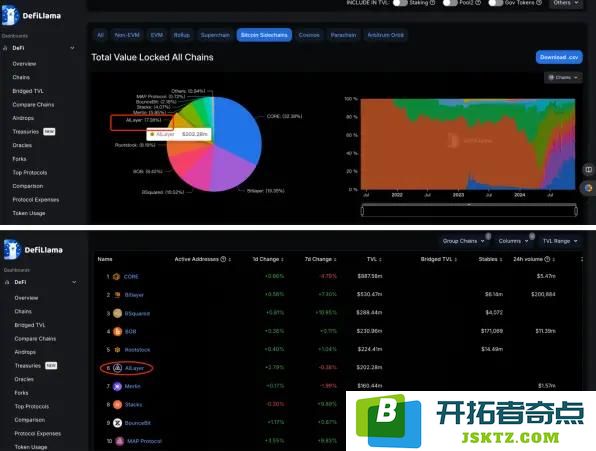Enable the Pool2 toggle

pyautogui.click(x=450, y=3)
